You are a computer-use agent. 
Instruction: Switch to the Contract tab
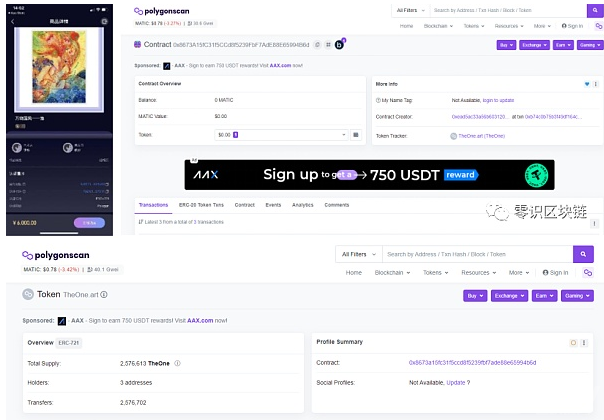pyautogui.click(x=245, y=205)
